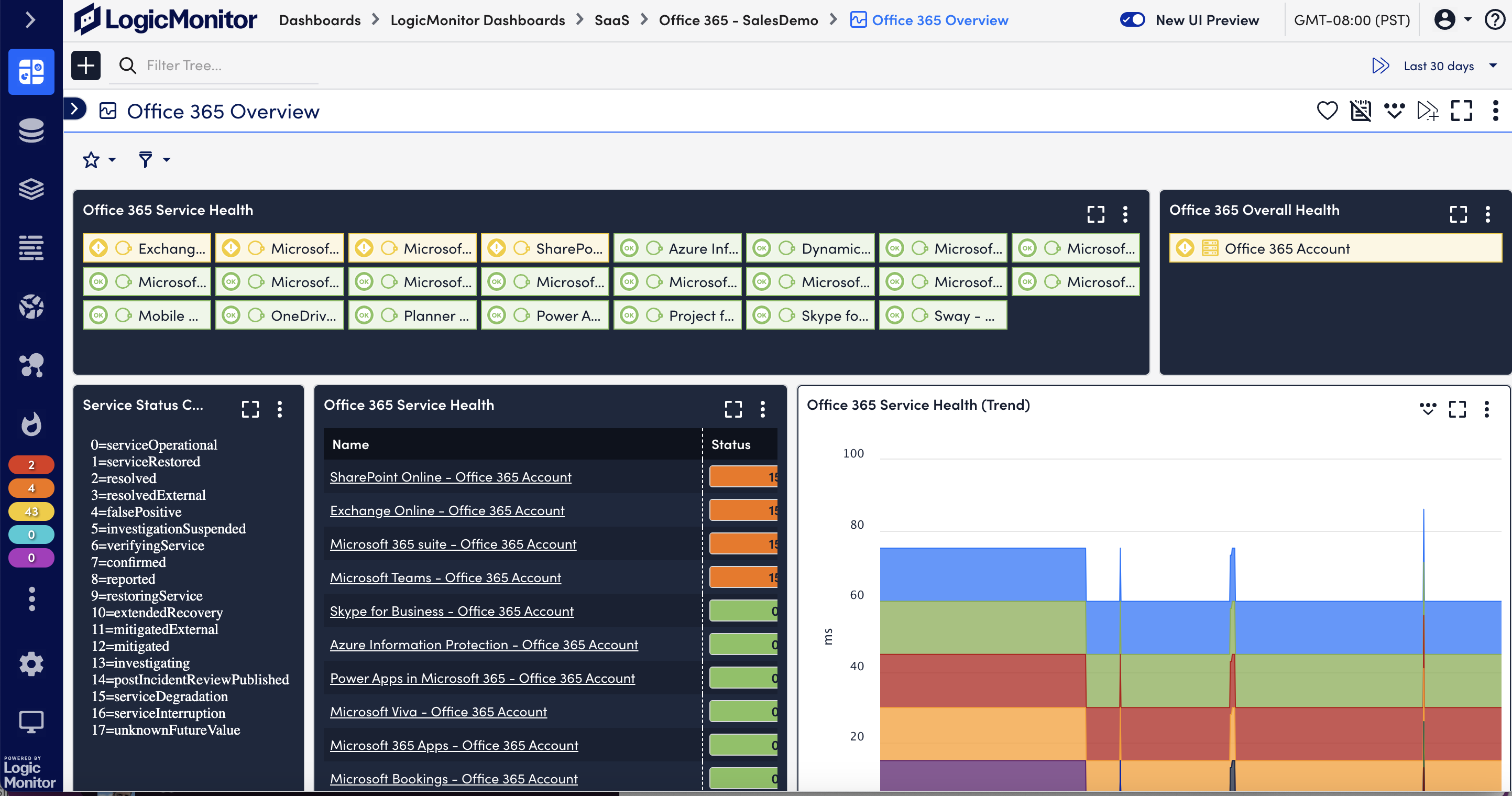Viewport: 1512px width, 796px height.
Task: Click the Alerts flame icon in the sidebar
Action: click(30, 424)
